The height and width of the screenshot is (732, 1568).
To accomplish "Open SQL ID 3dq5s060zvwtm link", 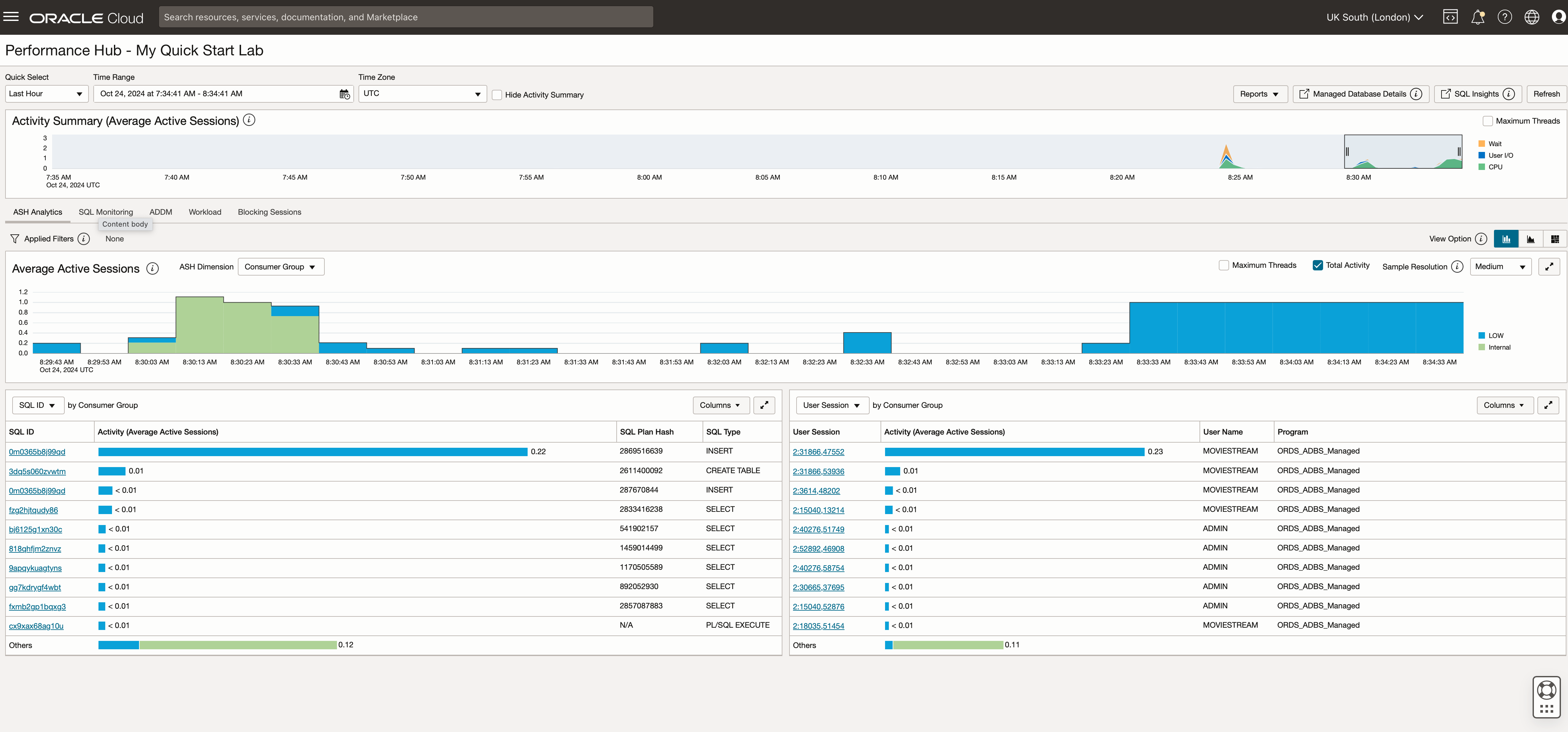I will 37,471.
